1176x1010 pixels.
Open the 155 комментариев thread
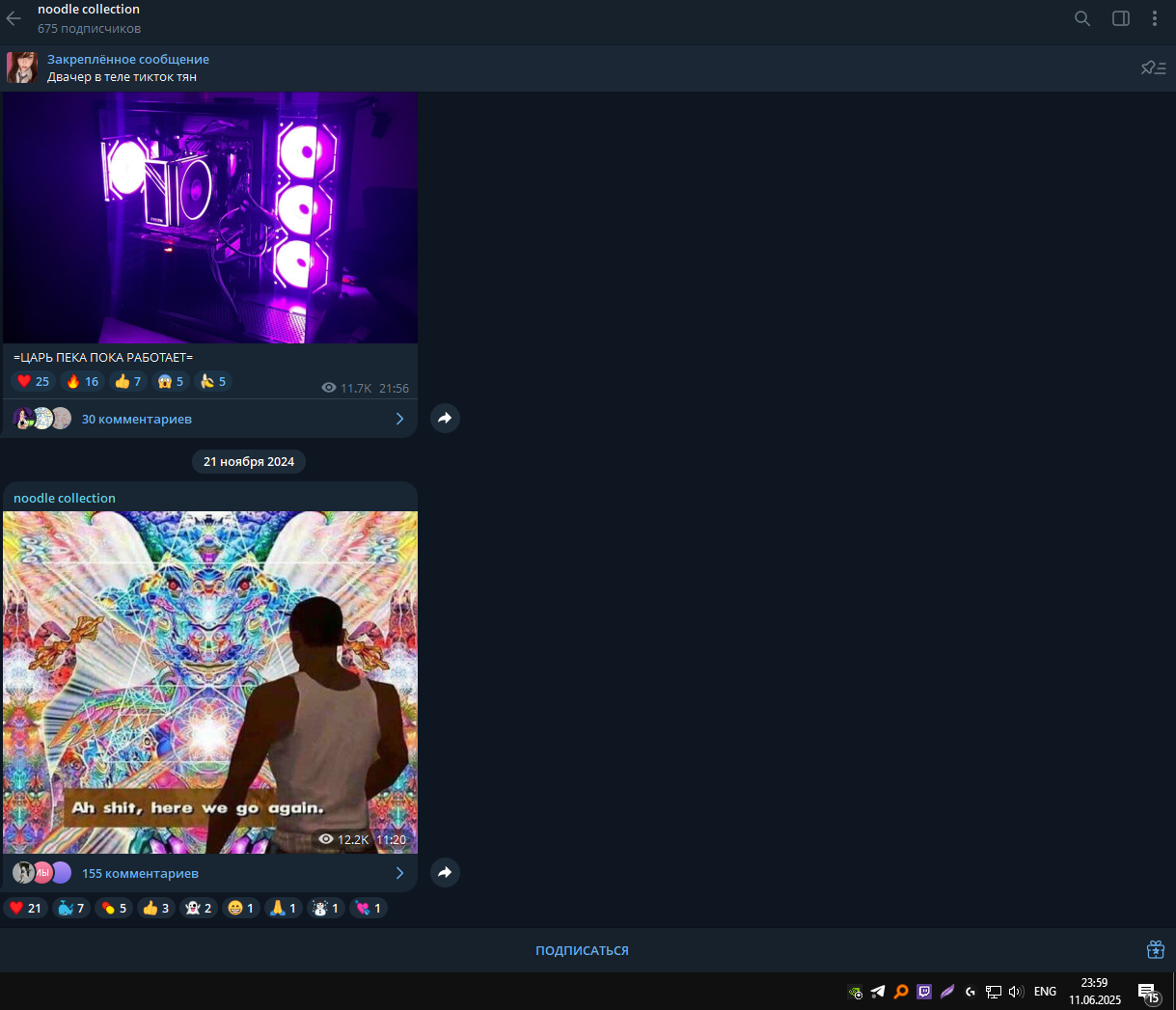(209, 873)
